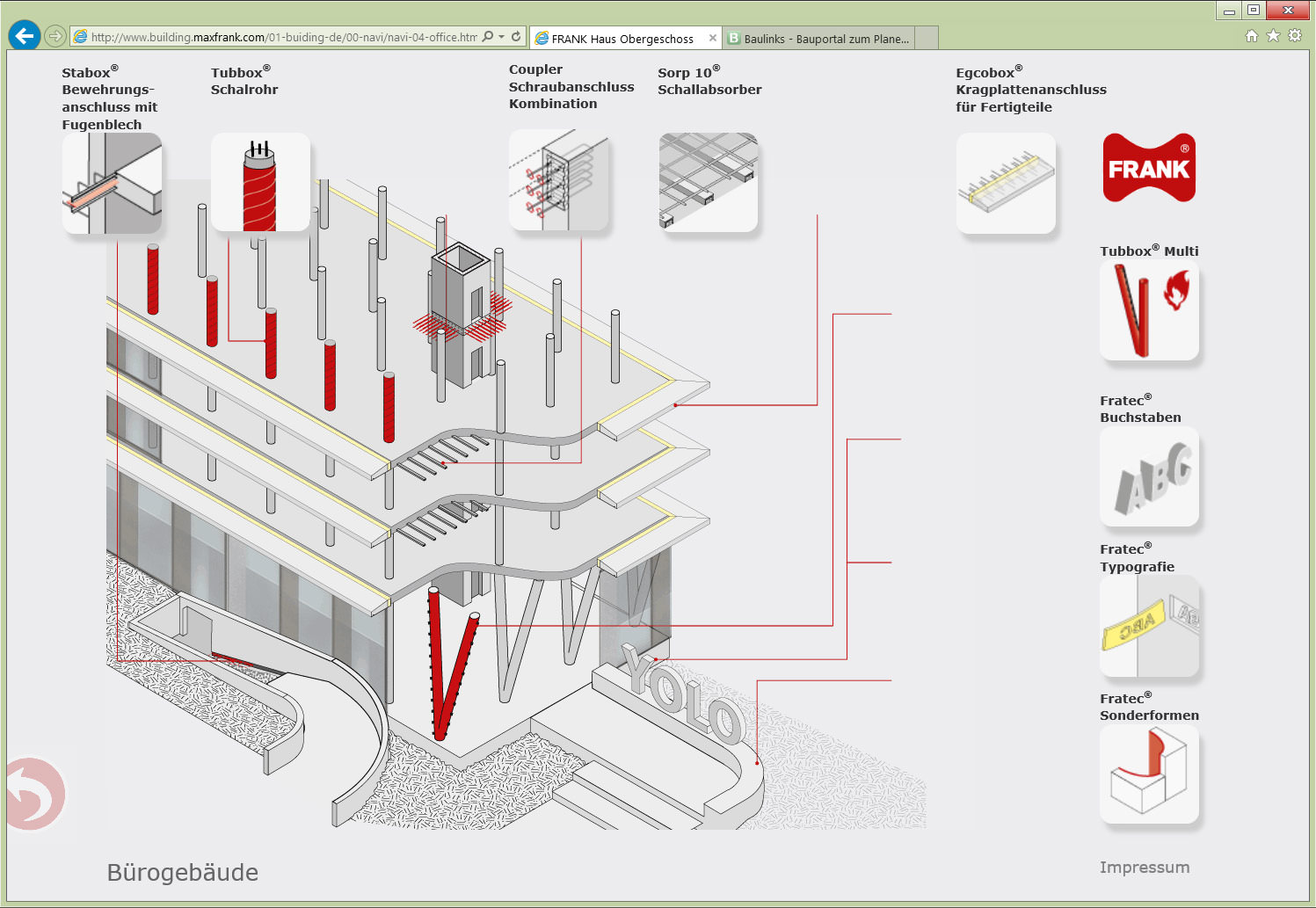Minimize the browser window
1316x908 pixels.
pyautogui.click(x=1229, y=11)
